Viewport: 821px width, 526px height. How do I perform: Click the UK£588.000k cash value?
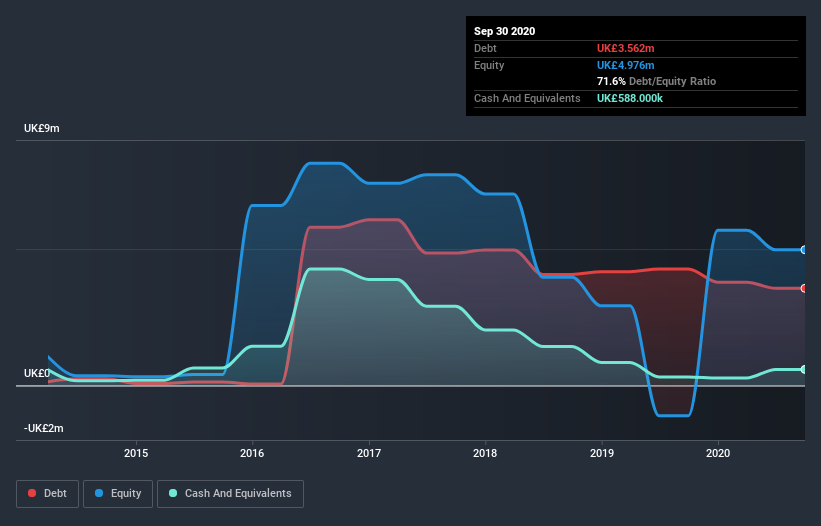(x=630, y=98)
